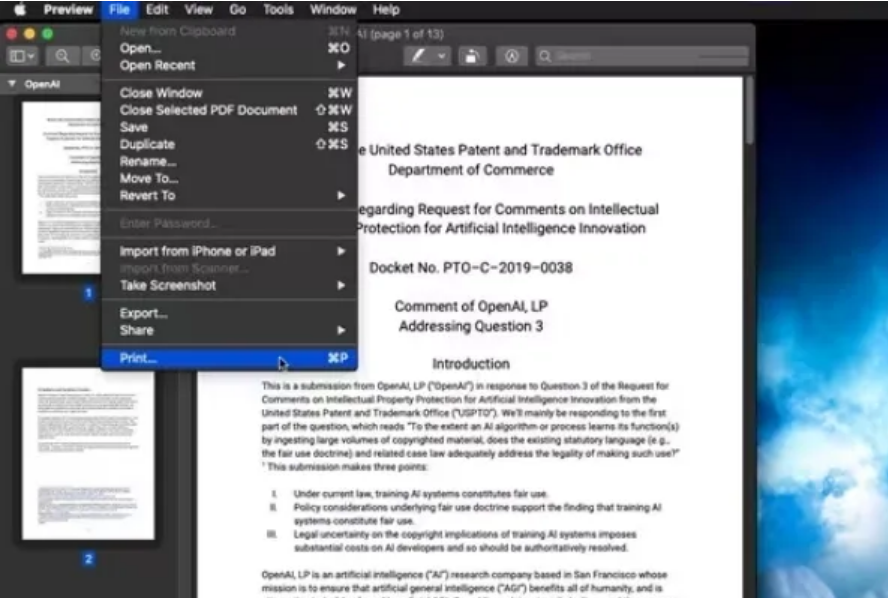This screenshot has height=598, width=888.
Task: Click the rotate page toolbar icon
Action: (x=472, y=56)
